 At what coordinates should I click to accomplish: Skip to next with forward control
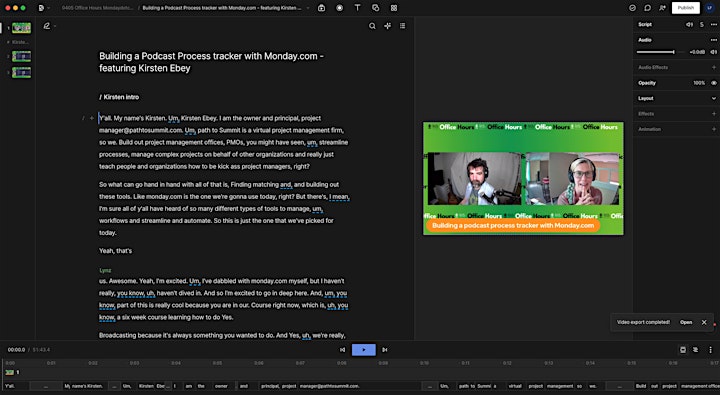pyautogui.click(x=385, y=350)
